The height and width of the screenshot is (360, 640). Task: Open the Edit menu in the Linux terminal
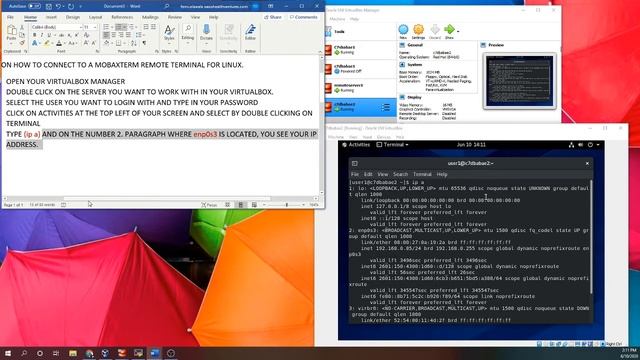[x=368, y=174]
